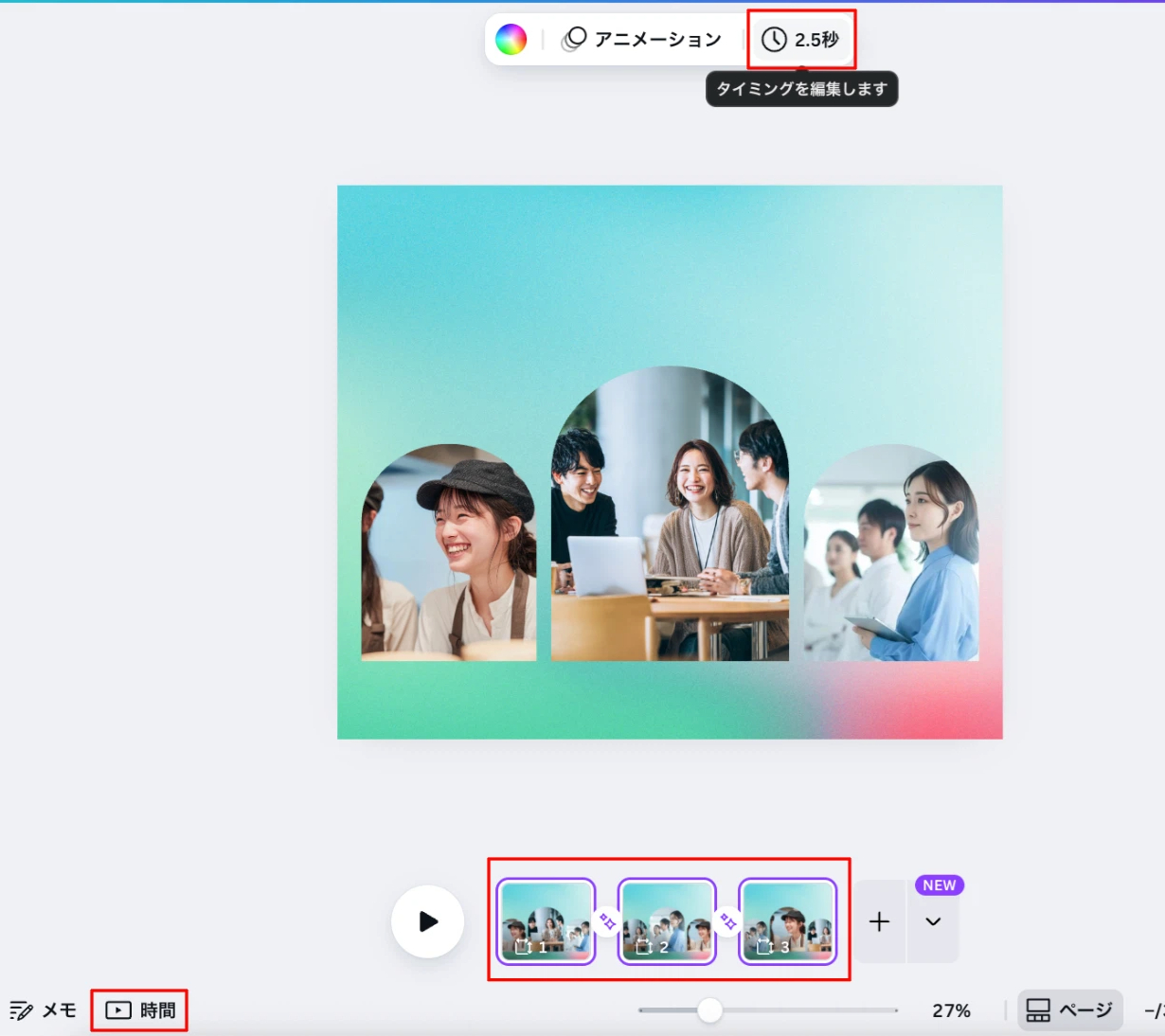Screen dimensions: 1165x1036
Task: Open the rainbow color picker in the toolbar
Action: tap(511, 39)
